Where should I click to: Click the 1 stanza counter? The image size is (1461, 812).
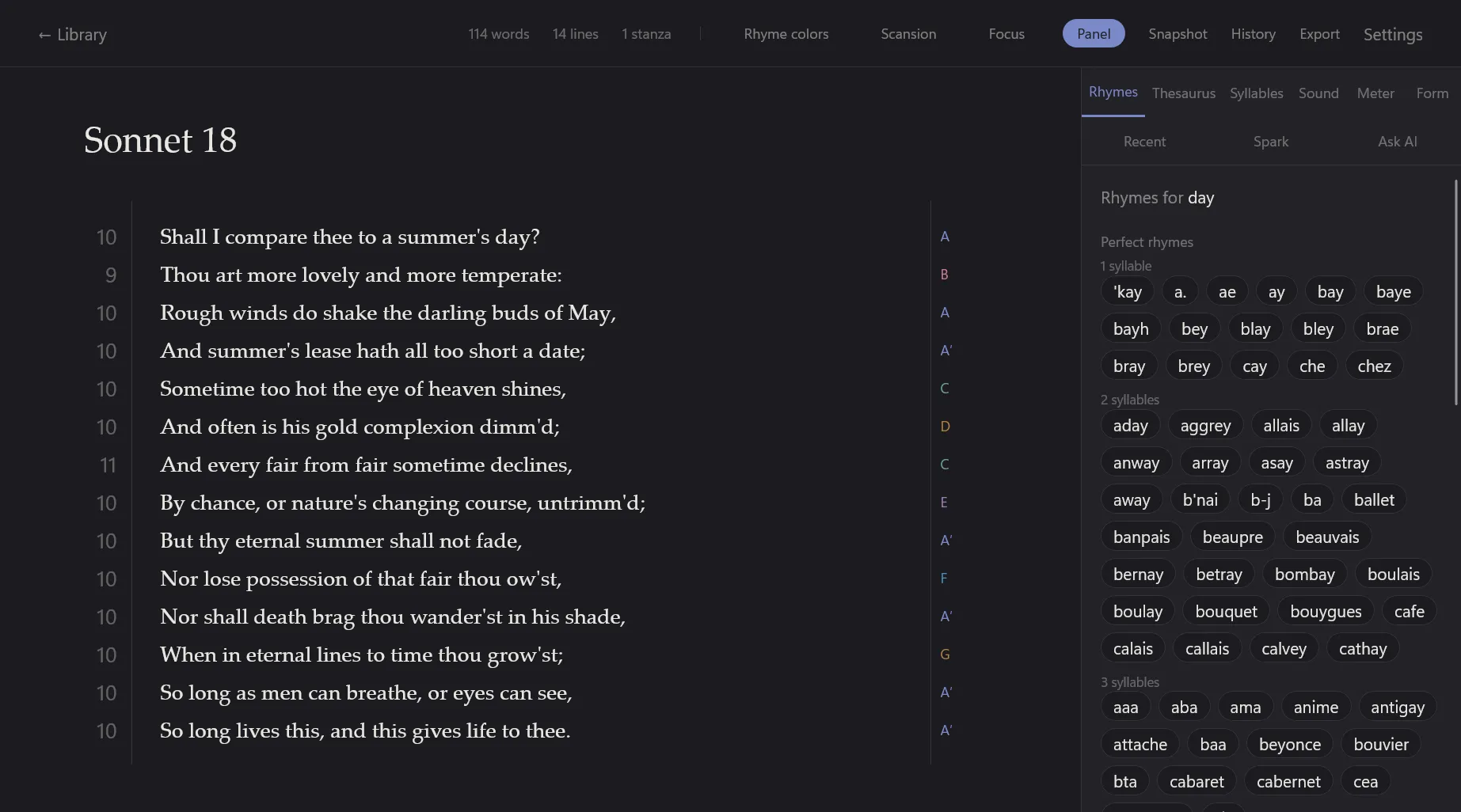646,34
